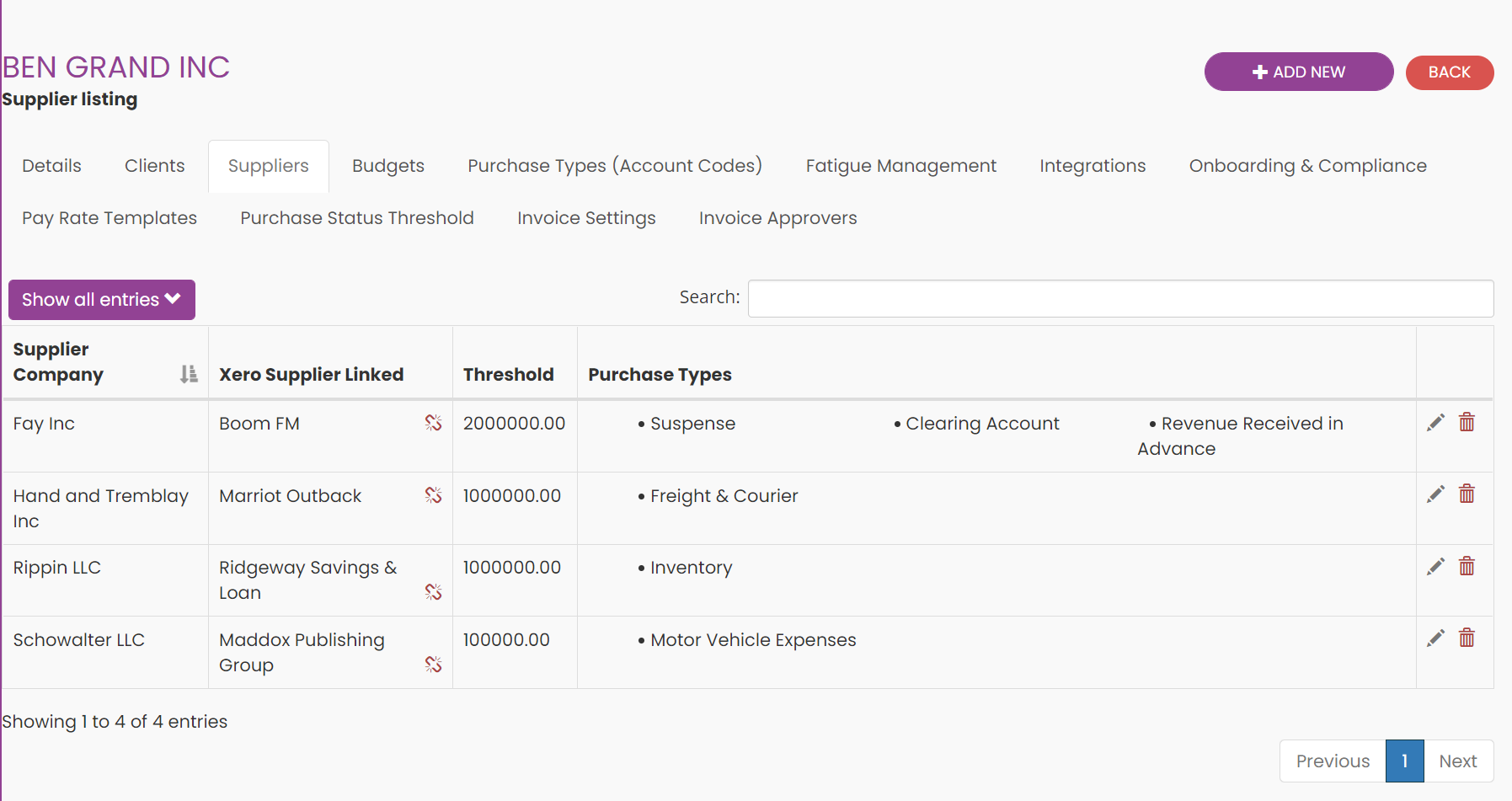Open the Purchase Types (Account Codes) tab

click(x=615, y=166)
